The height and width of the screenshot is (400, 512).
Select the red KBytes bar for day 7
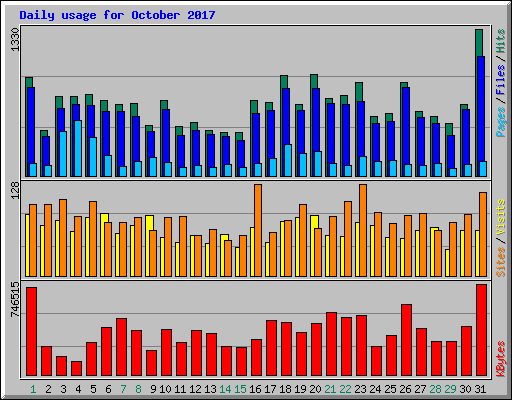(x=121, y=347)
